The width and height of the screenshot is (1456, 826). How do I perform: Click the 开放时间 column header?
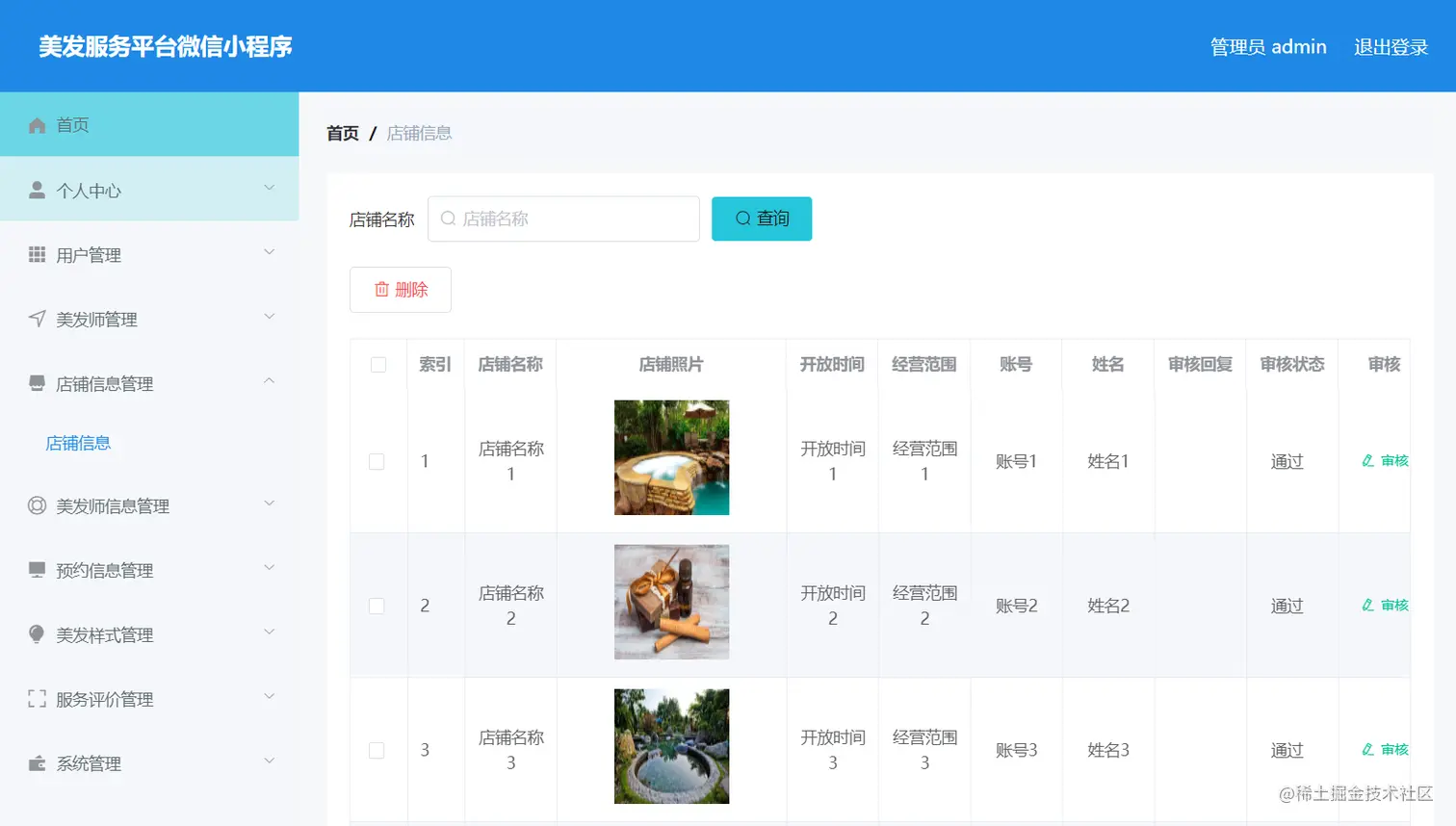[832, 364]
